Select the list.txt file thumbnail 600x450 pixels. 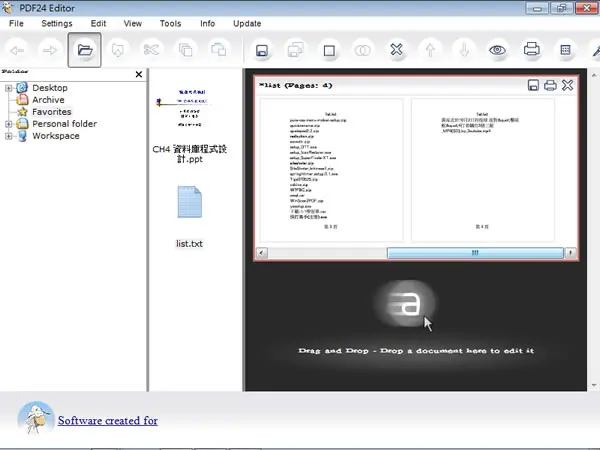tap(189, 216)
